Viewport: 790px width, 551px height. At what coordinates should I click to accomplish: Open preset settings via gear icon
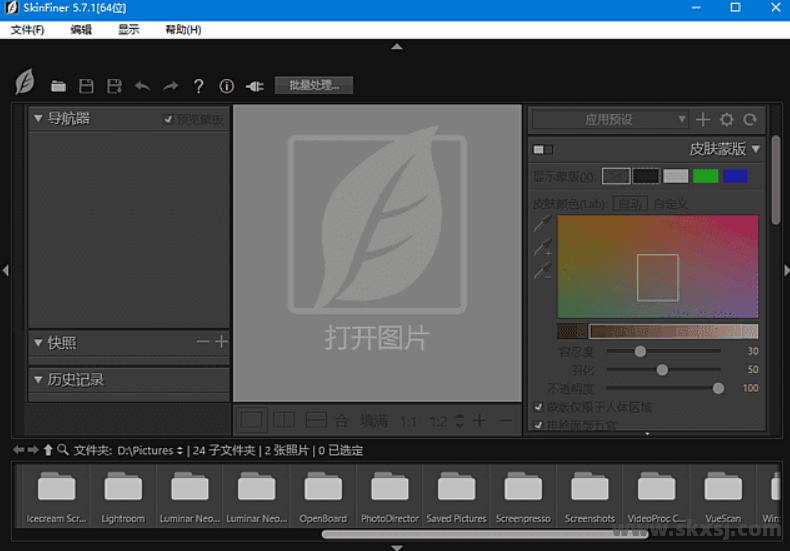point(727,119)
